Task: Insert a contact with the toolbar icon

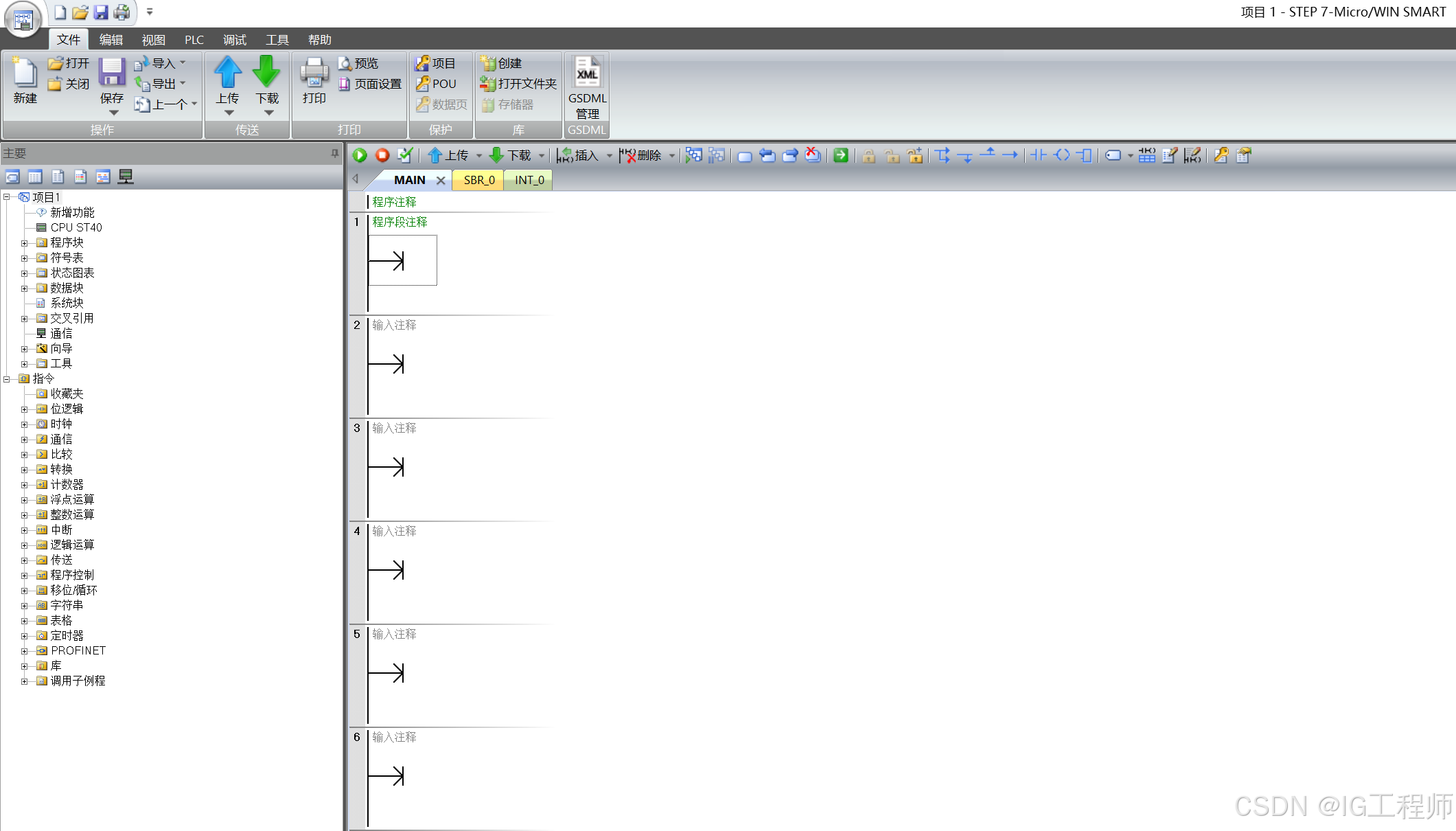Action: pos(1039,156)
